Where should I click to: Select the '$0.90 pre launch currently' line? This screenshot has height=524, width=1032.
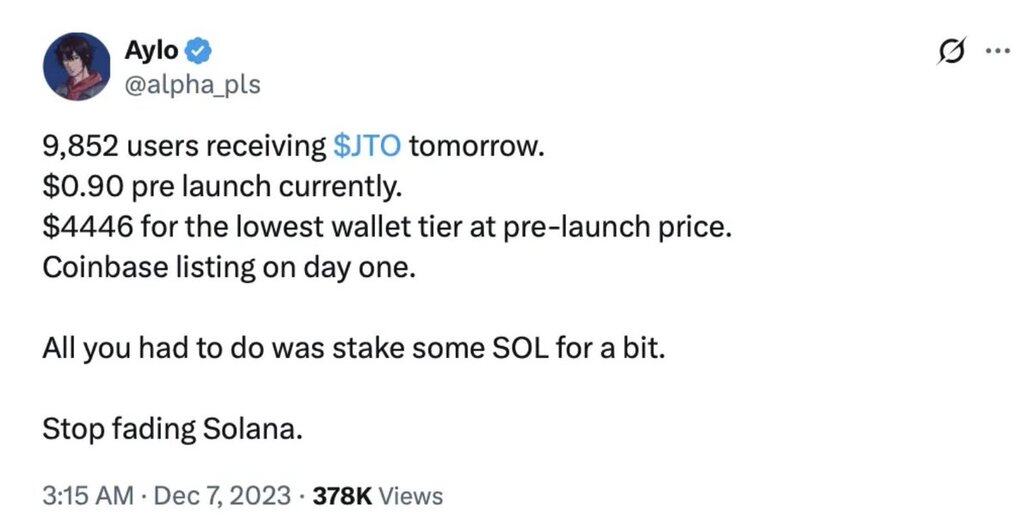pyautogui.click(x=222, y=187)
